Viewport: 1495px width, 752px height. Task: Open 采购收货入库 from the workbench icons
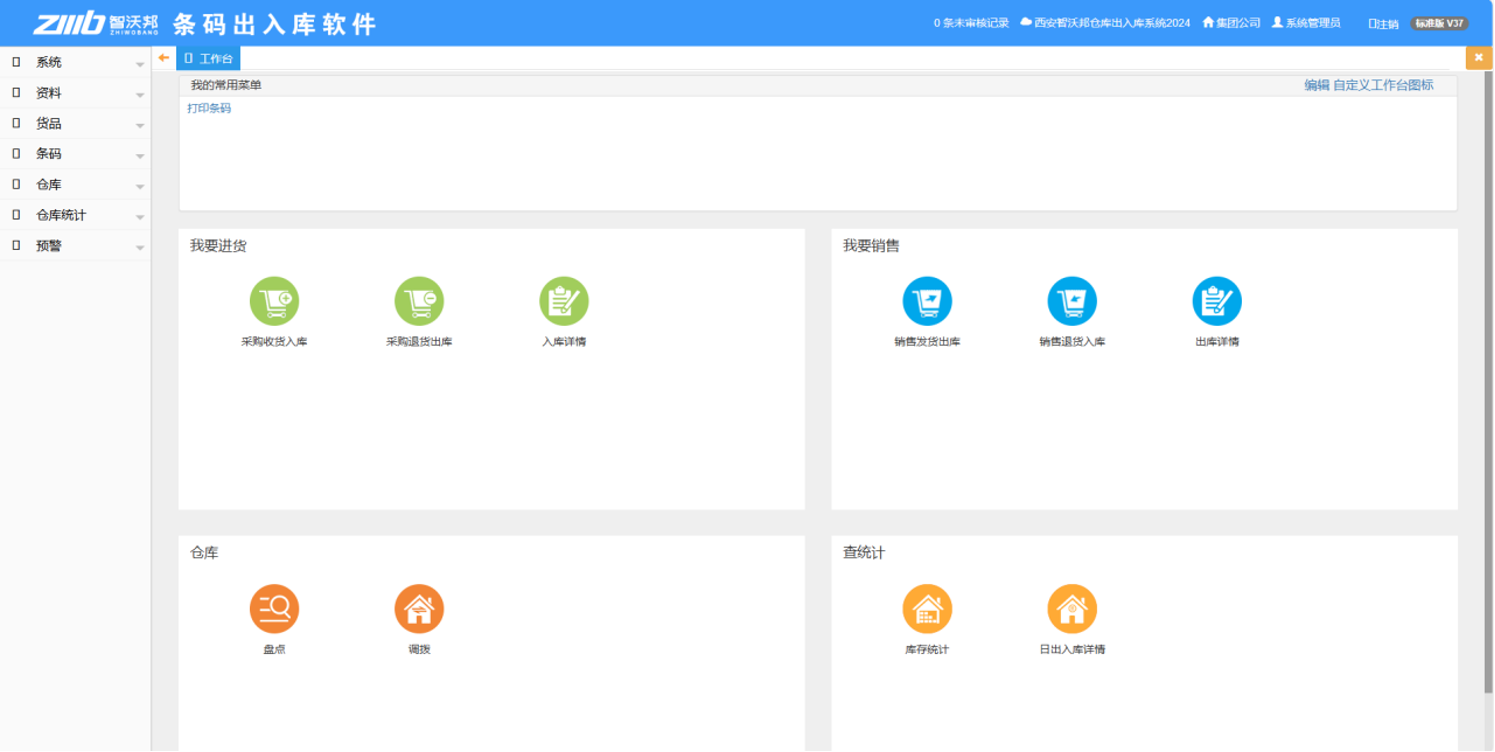274,301
